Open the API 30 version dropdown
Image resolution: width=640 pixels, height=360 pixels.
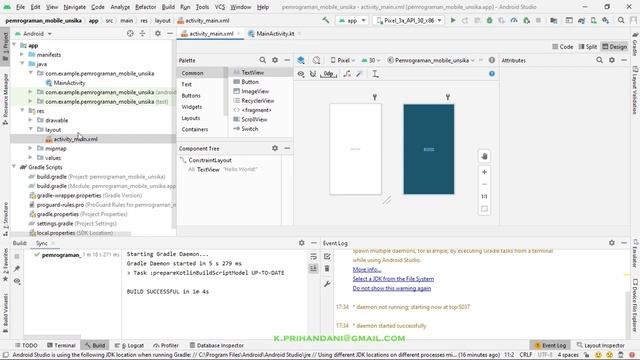coord(371,60)
